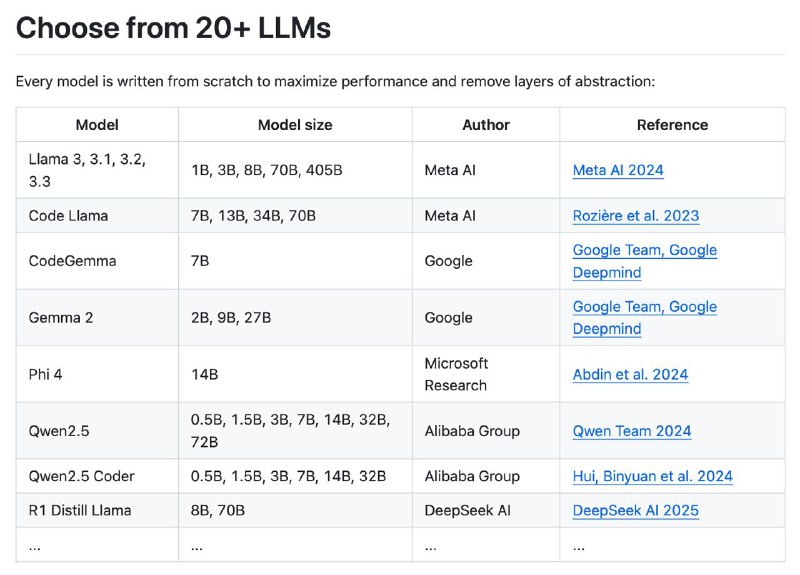Click 'Meta AI' author in Code Llama row
Viewport: 800px width, 575px height.
[450, 216]
